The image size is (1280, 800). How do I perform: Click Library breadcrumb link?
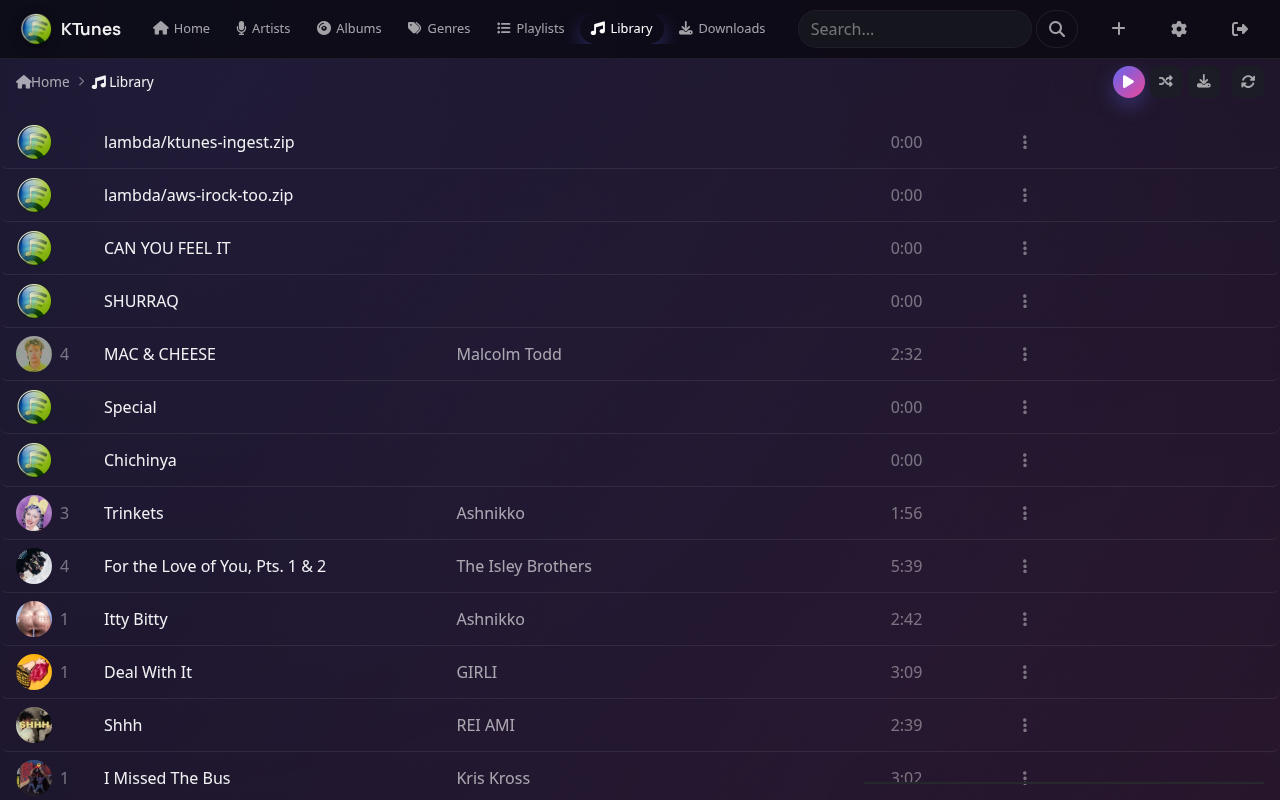123,82
